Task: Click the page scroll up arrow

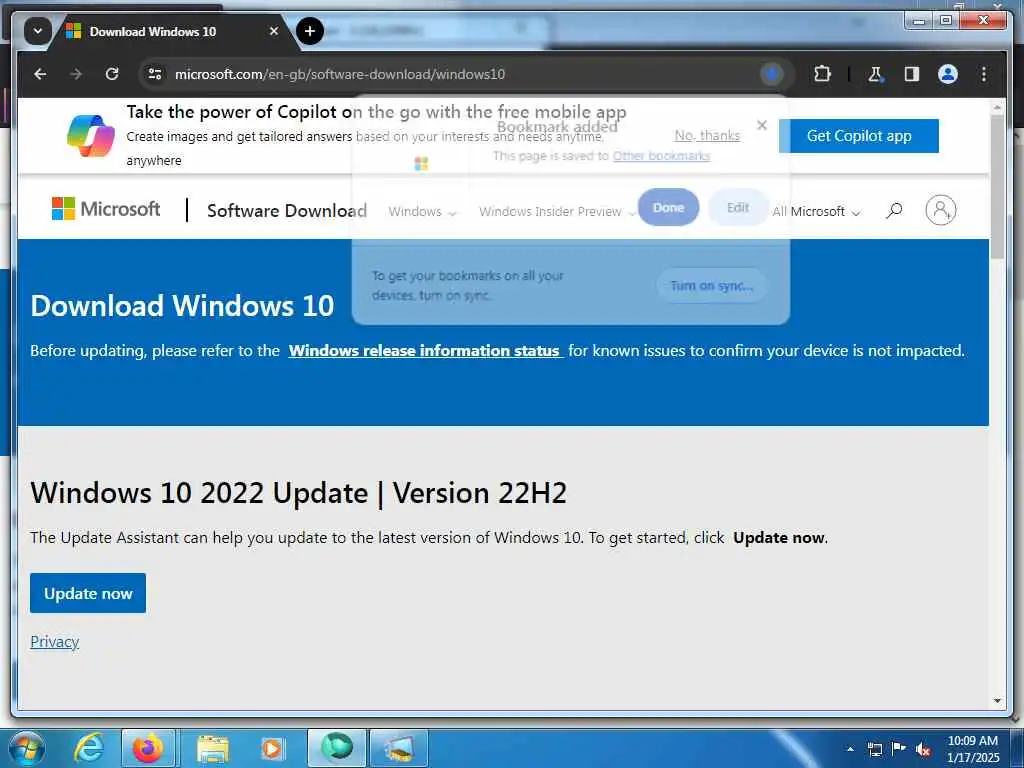Action: pyautogui.click(x=997, y=106)
